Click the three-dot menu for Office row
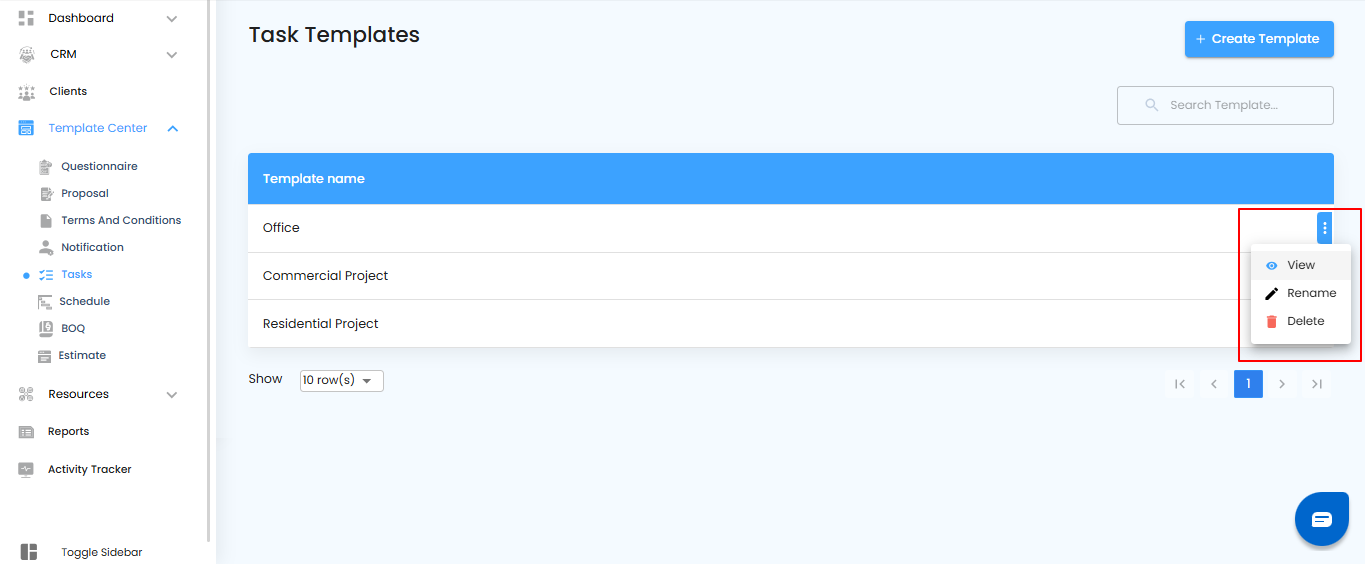Screen dimensions: 1365x564 (1324, 228)
